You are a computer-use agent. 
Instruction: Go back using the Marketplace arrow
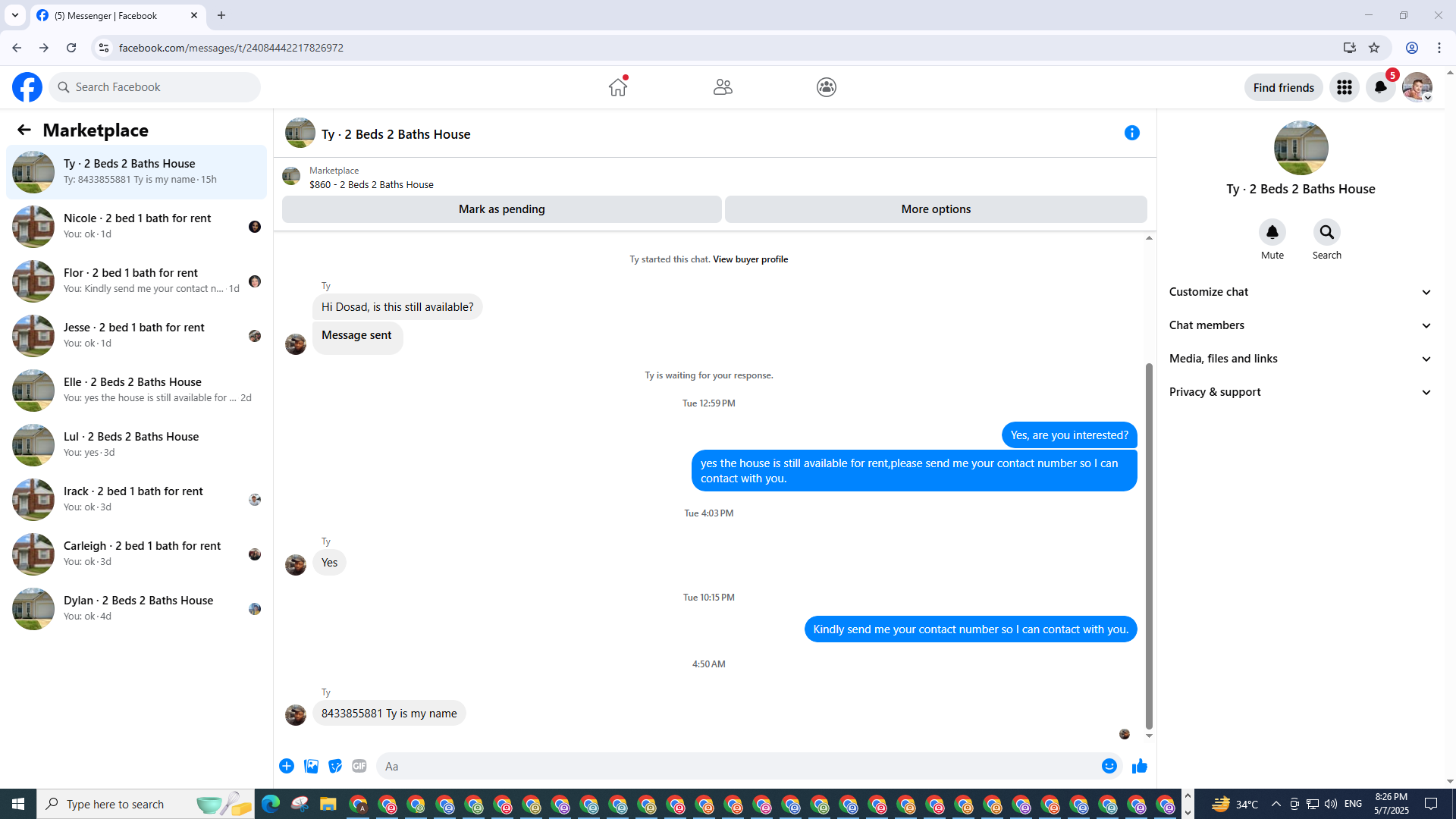coord(24,130)
